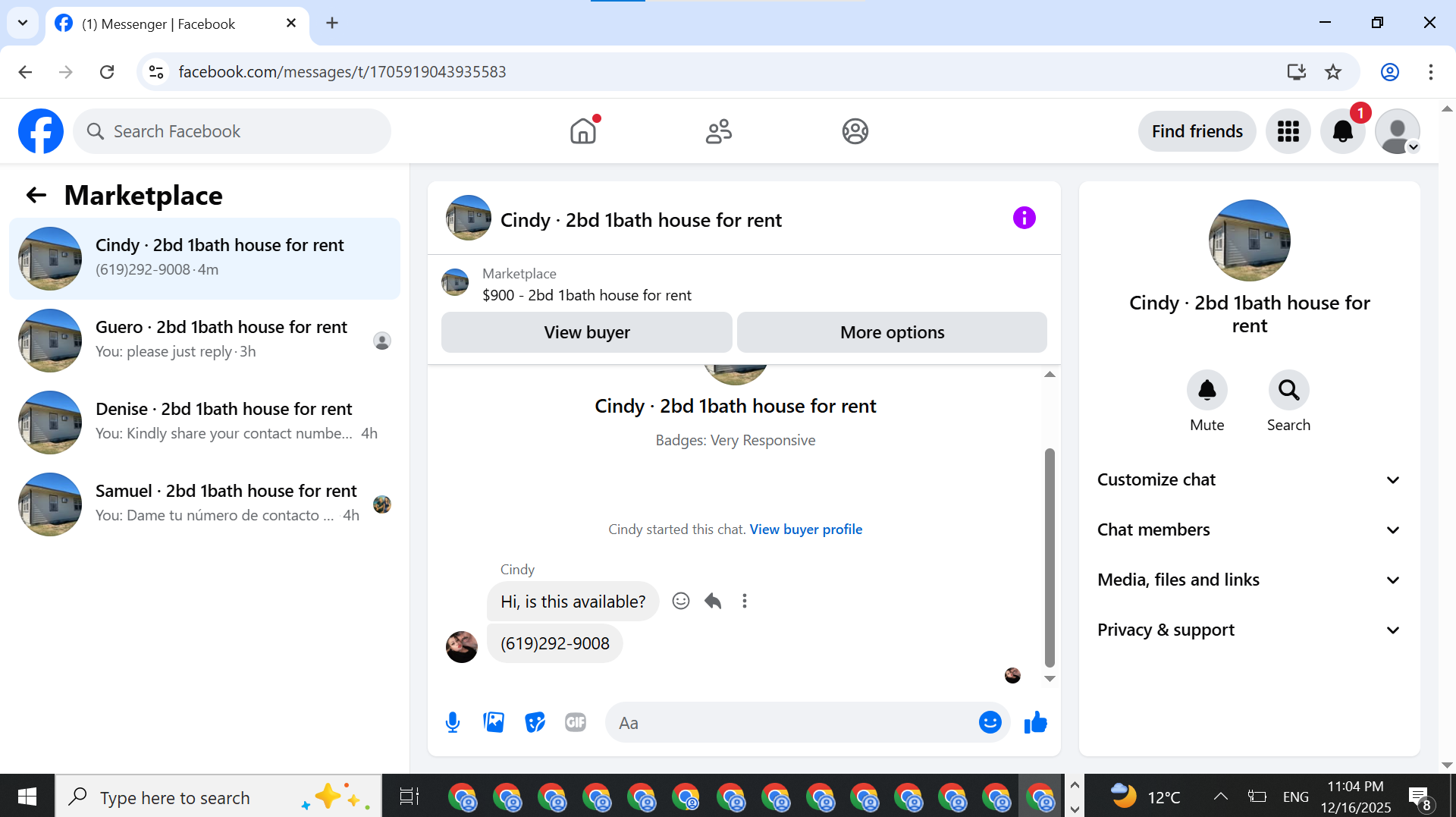The image size is (1456, 817).
Task: Go back in browser history
Action: tap(25, 72)
